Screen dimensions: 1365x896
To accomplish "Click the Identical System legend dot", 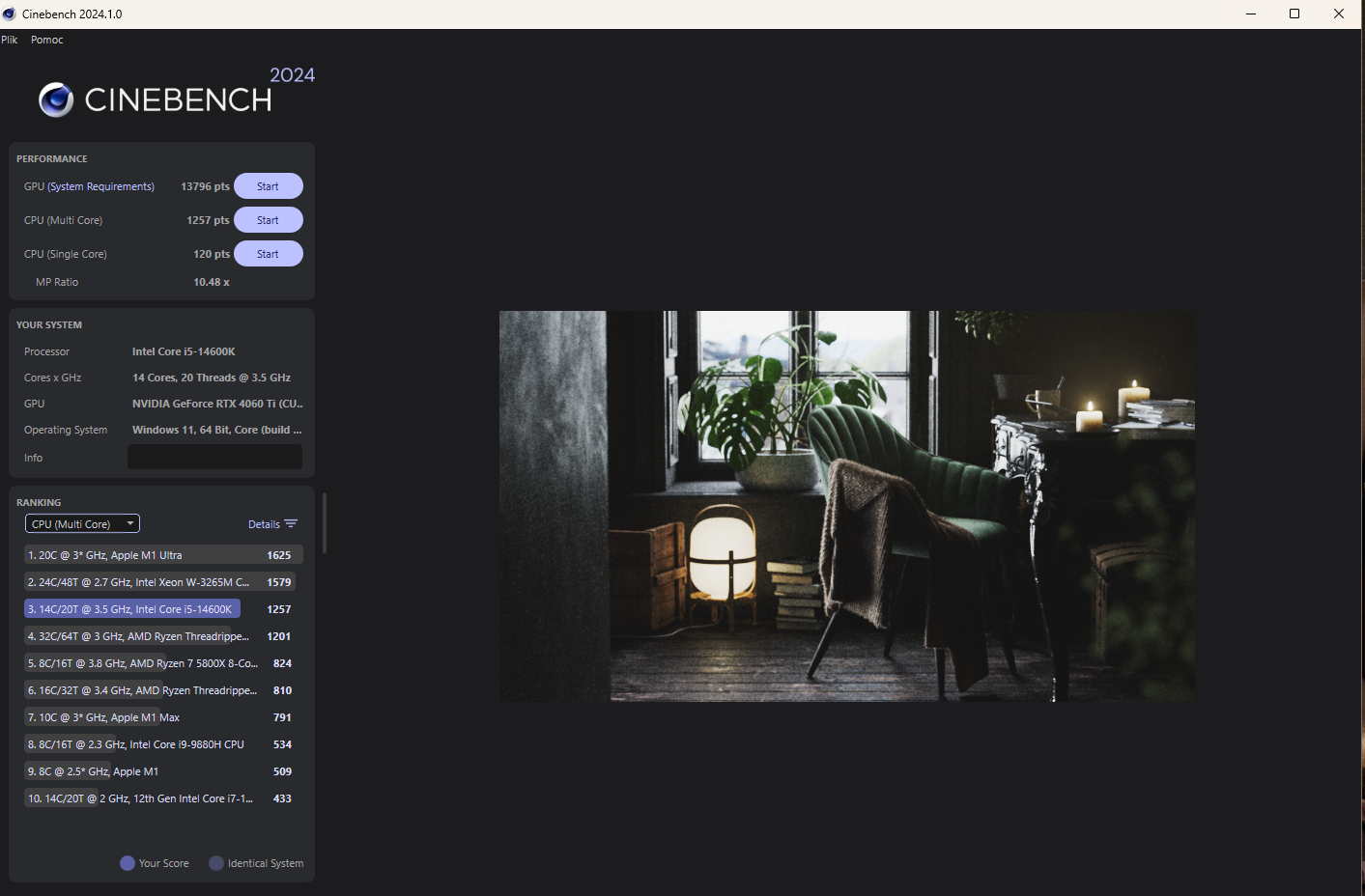I will (216, 863).
